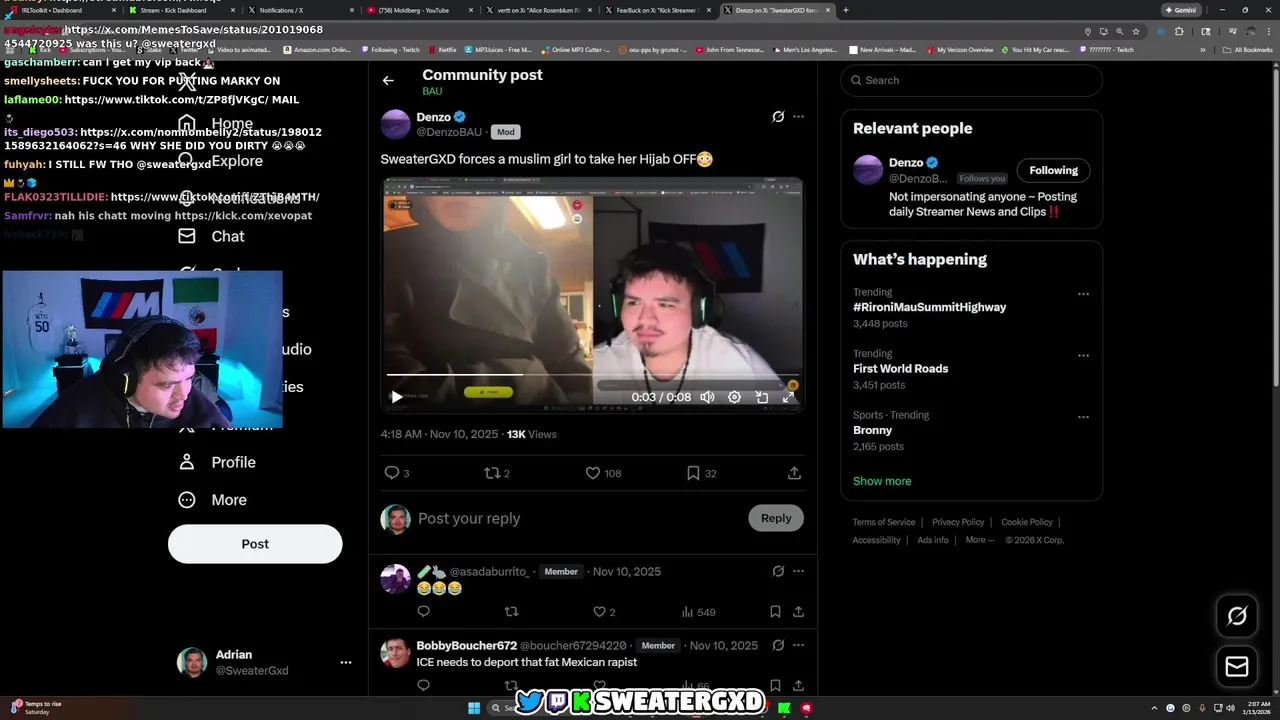Open the floating messages envelope button
Screen dimensions: 1280x720
[x=1237, y=666]
